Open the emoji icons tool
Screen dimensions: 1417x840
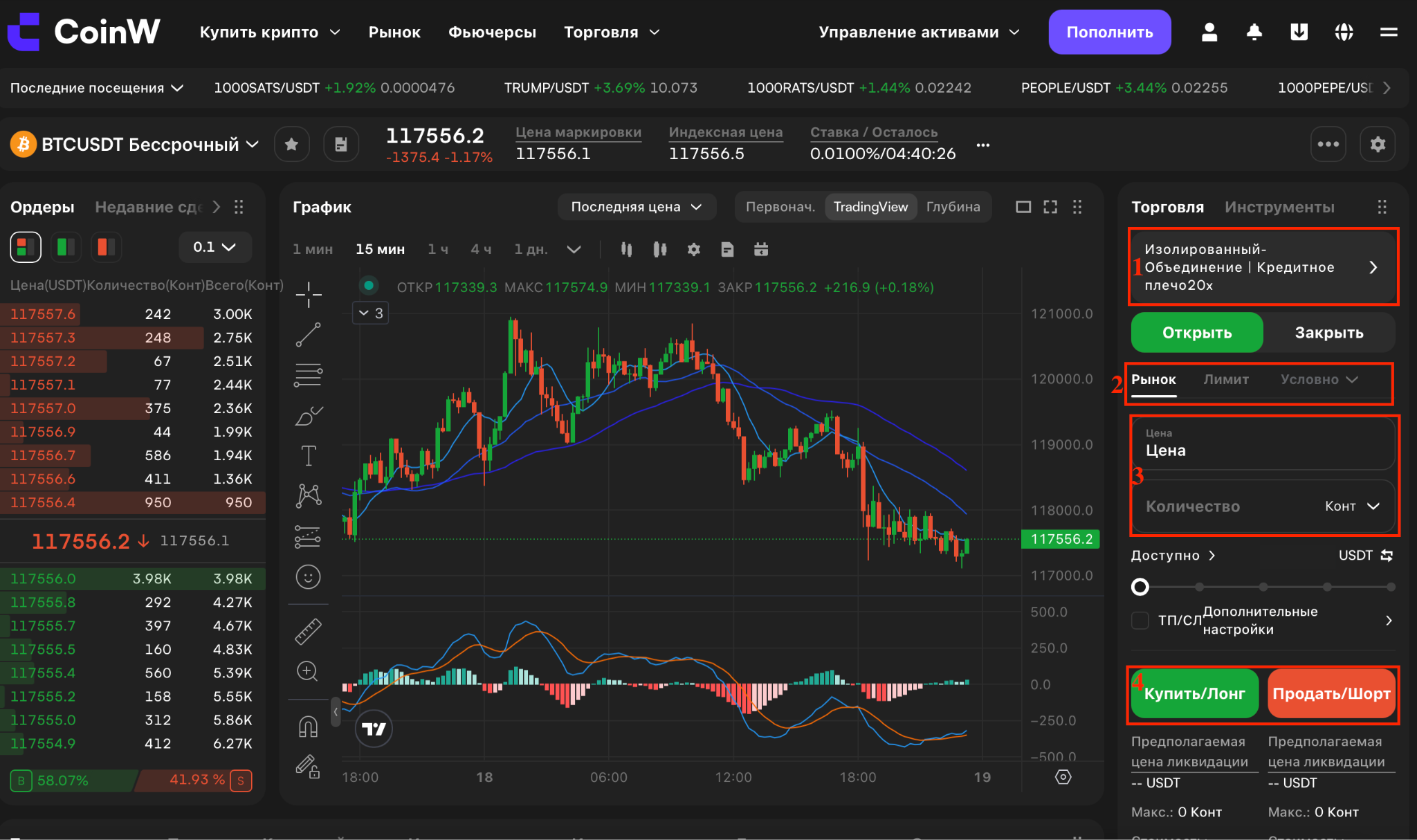(309, 577)
